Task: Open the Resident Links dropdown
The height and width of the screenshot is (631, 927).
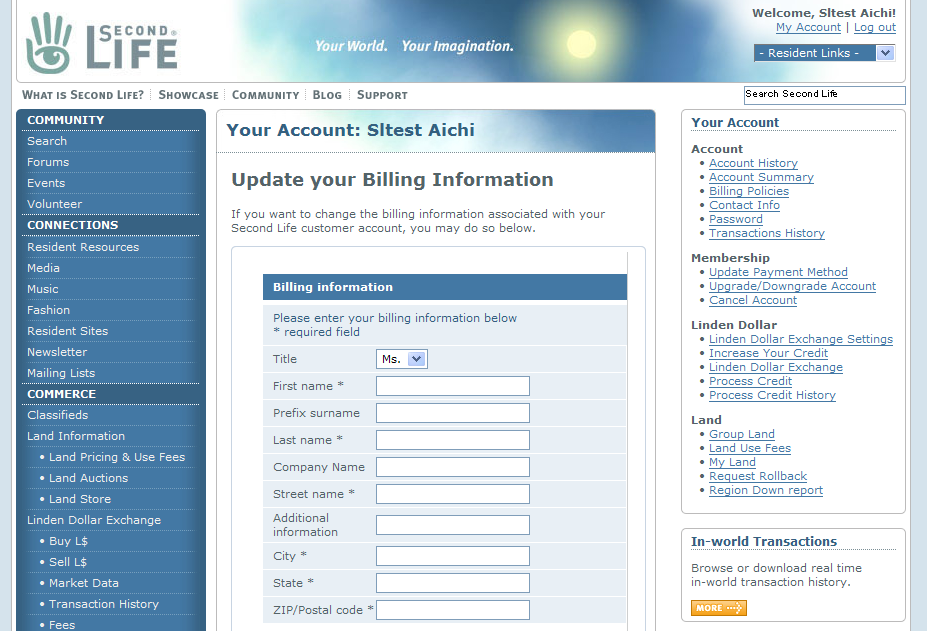Action: click(x=824, y=53)
